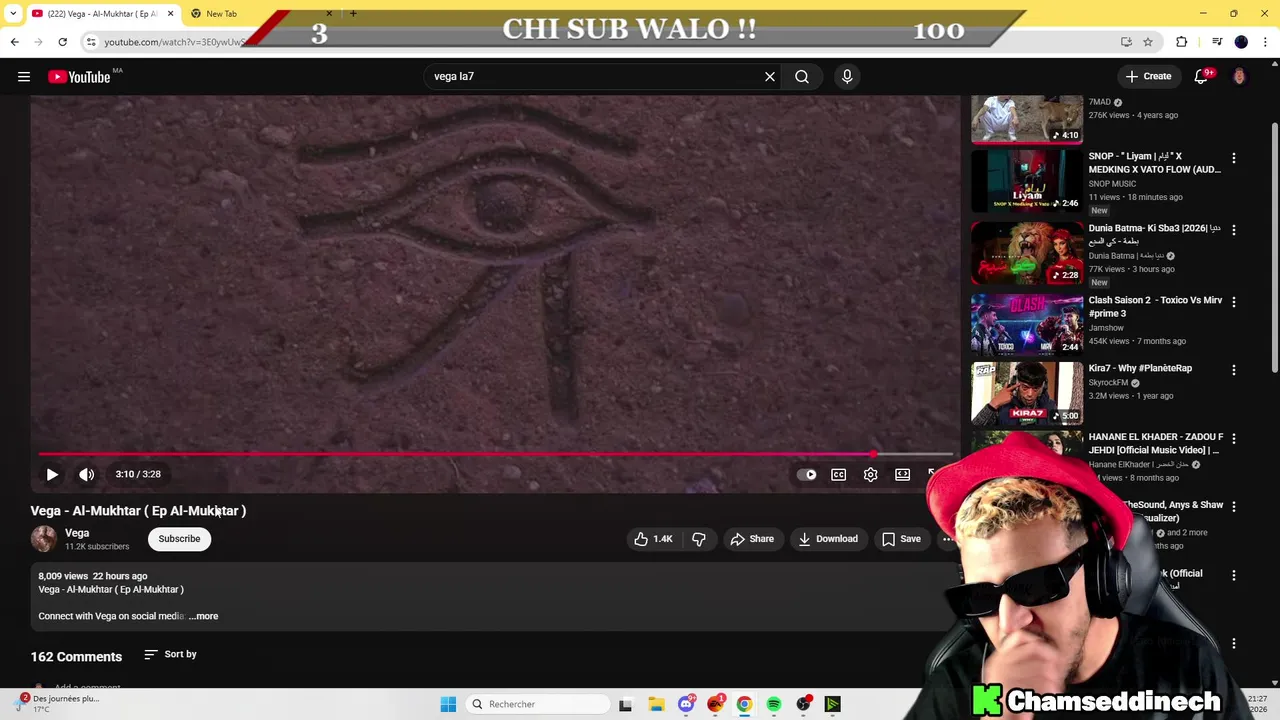Image resolution: width=1280 pixels, height=720 pixels.
Task: Download the video
Action: click(x=828, y=539)
